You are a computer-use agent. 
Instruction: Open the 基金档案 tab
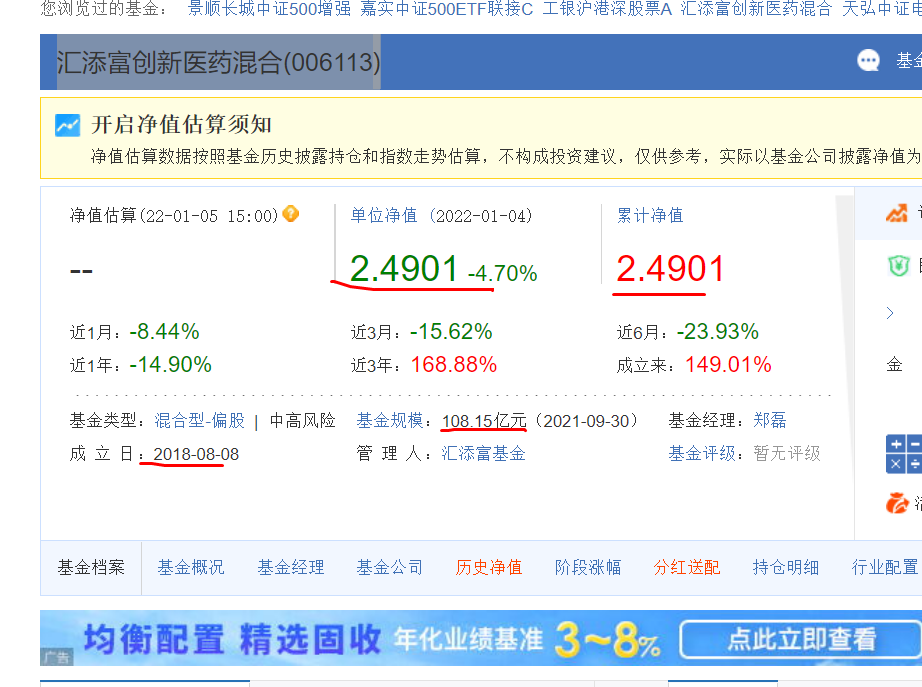pyautogui.click(x=91, y=568)
